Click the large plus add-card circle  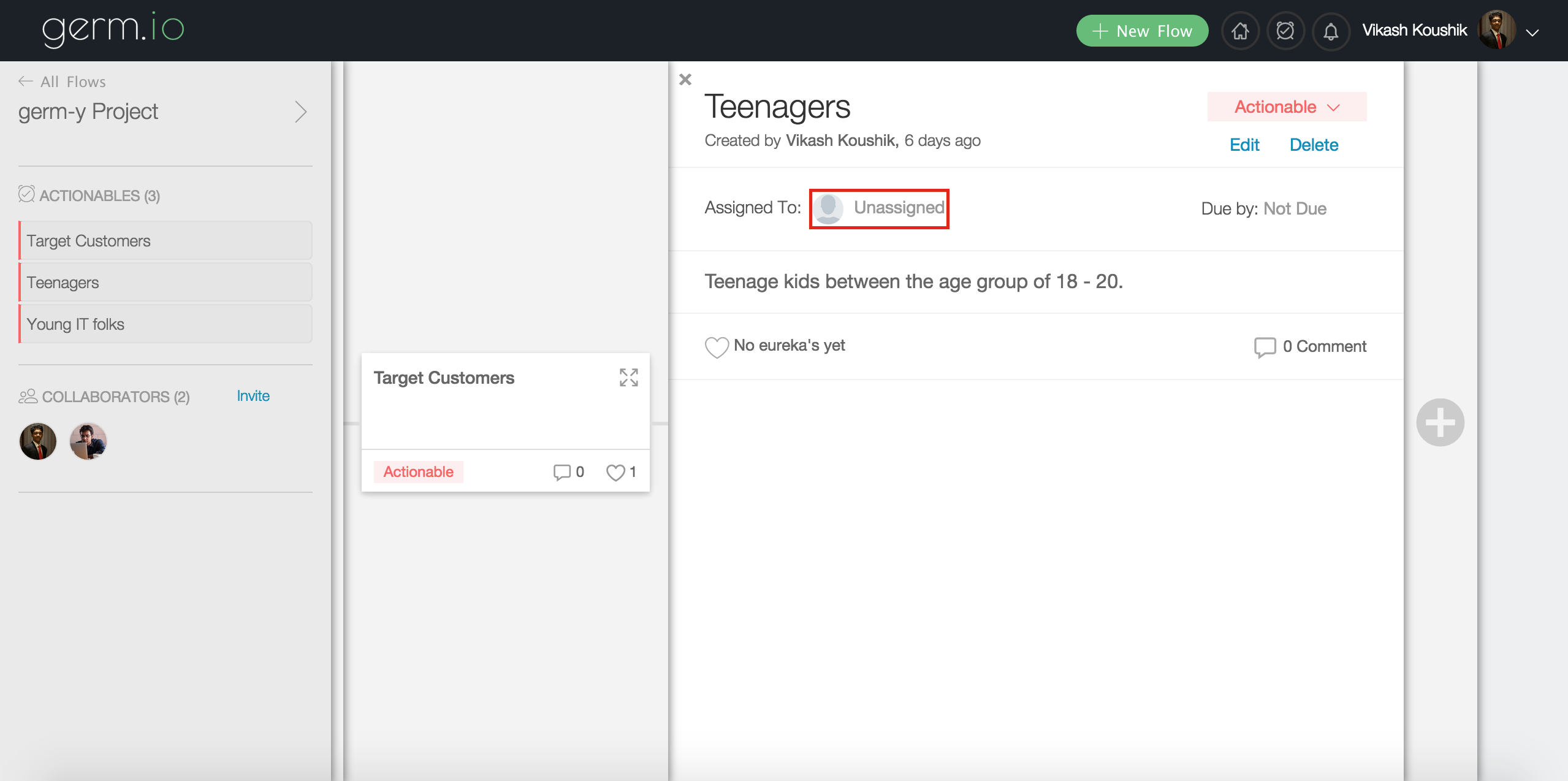click(1440, 422)
